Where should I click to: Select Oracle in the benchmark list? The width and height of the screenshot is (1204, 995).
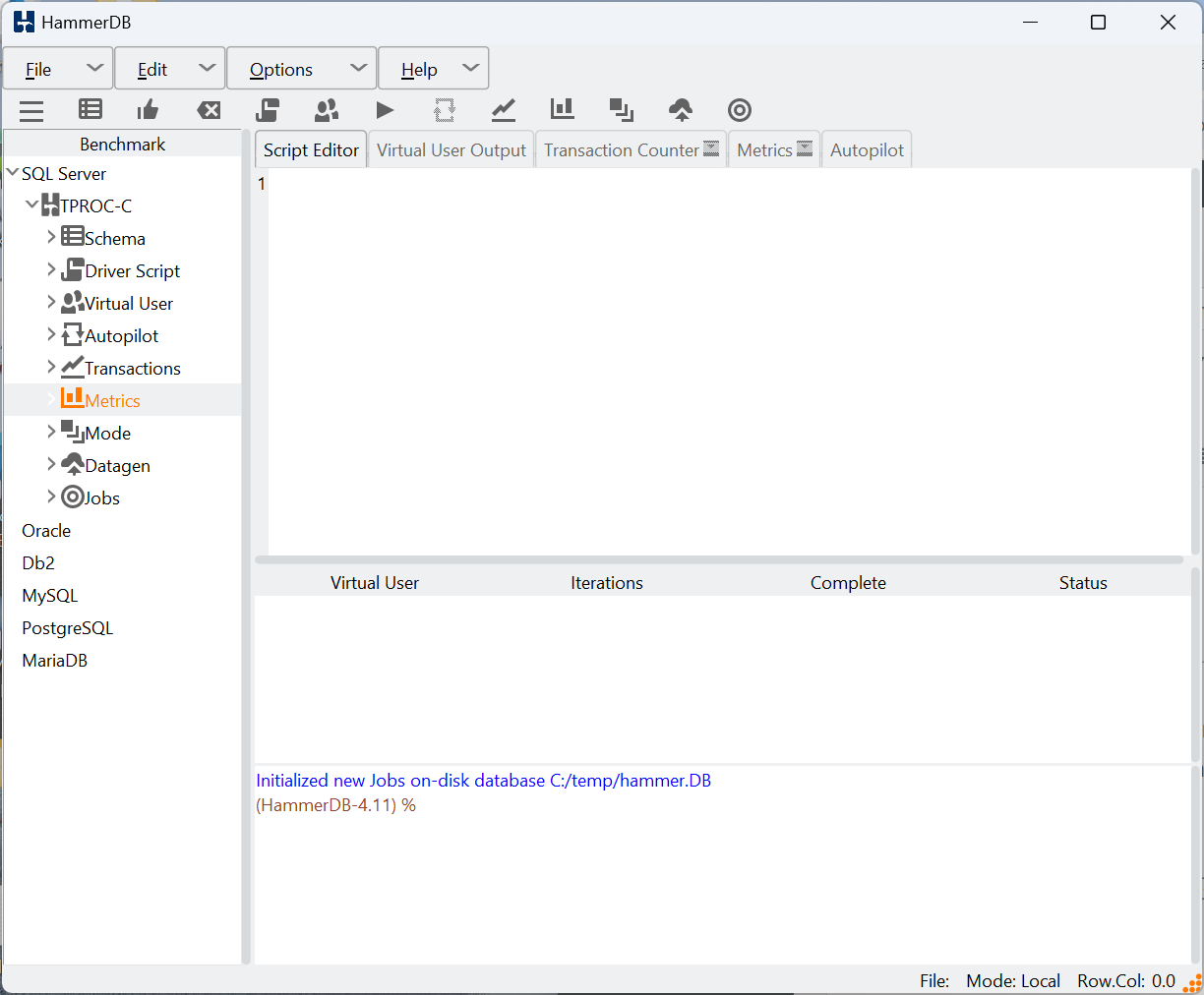click(x=46, y=530)
